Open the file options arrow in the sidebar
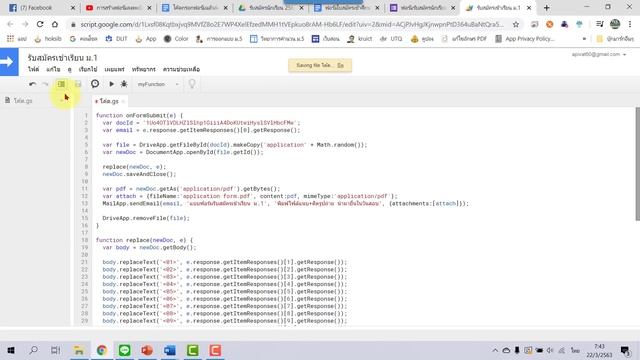This screenshot has height=360, width=640. pyautogui.click(x=62, y=100)
